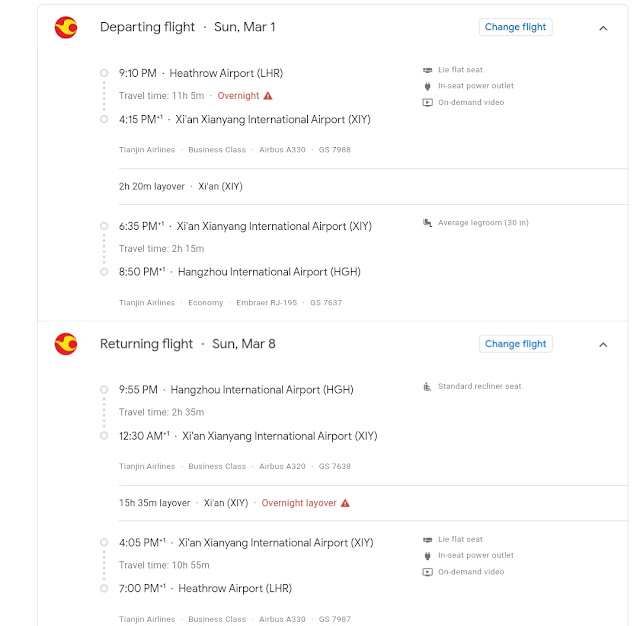Click the 2h 20m layover Xi'an row
The image size is (640, 626).
pyautogui.click(x=373, y=186)
